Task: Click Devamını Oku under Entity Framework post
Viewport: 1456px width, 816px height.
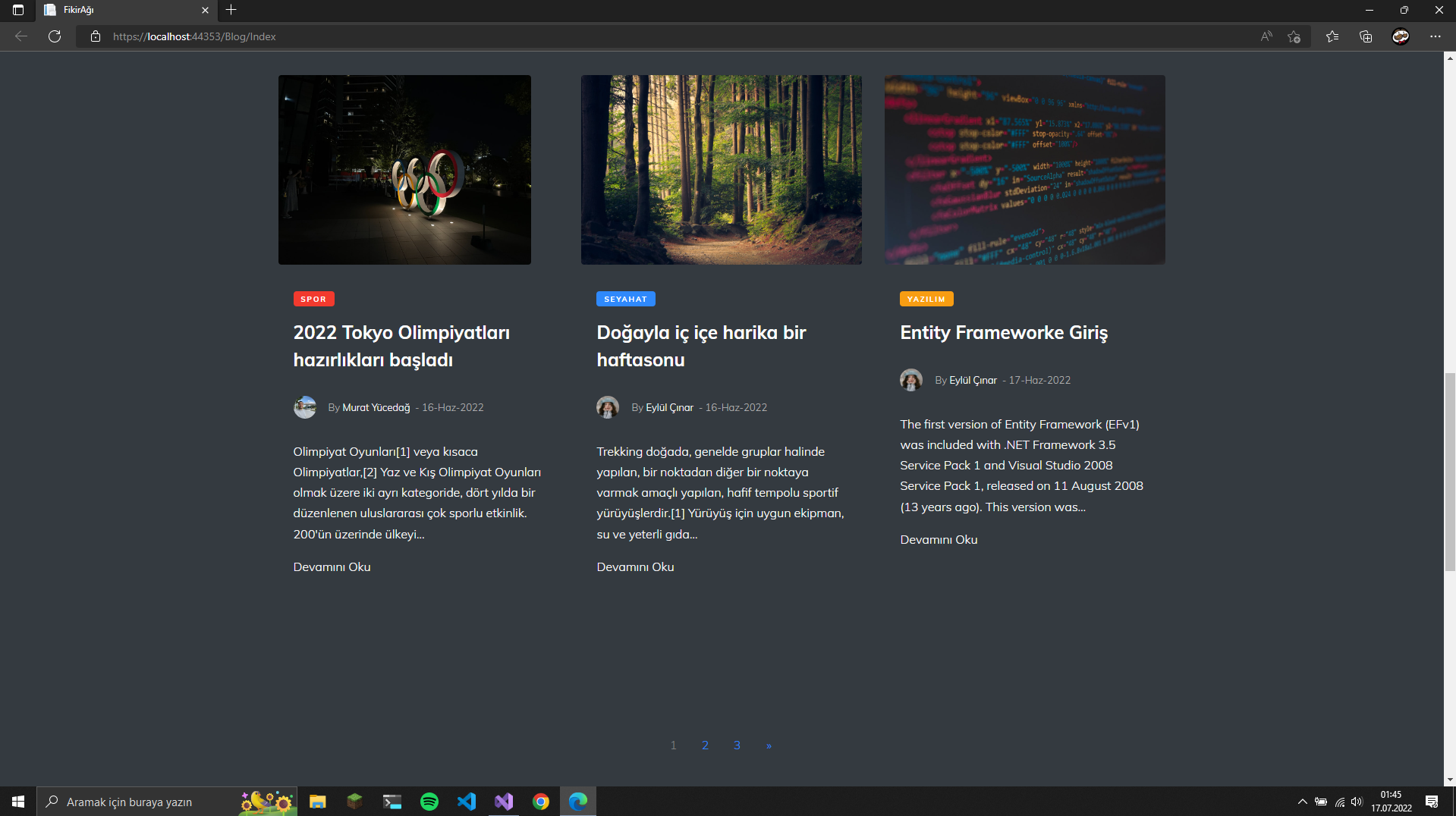Action: pyautogui.click(x=939, y=539)
